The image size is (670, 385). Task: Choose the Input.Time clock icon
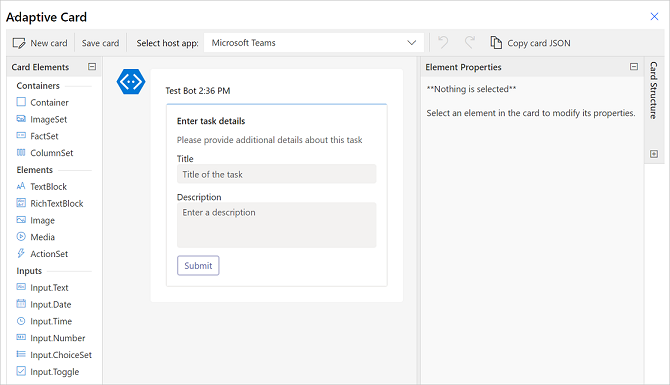(x=21, y=321)
